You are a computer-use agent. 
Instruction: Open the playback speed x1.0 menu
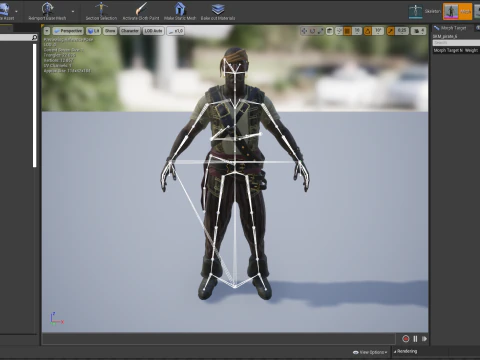point(176,31)
